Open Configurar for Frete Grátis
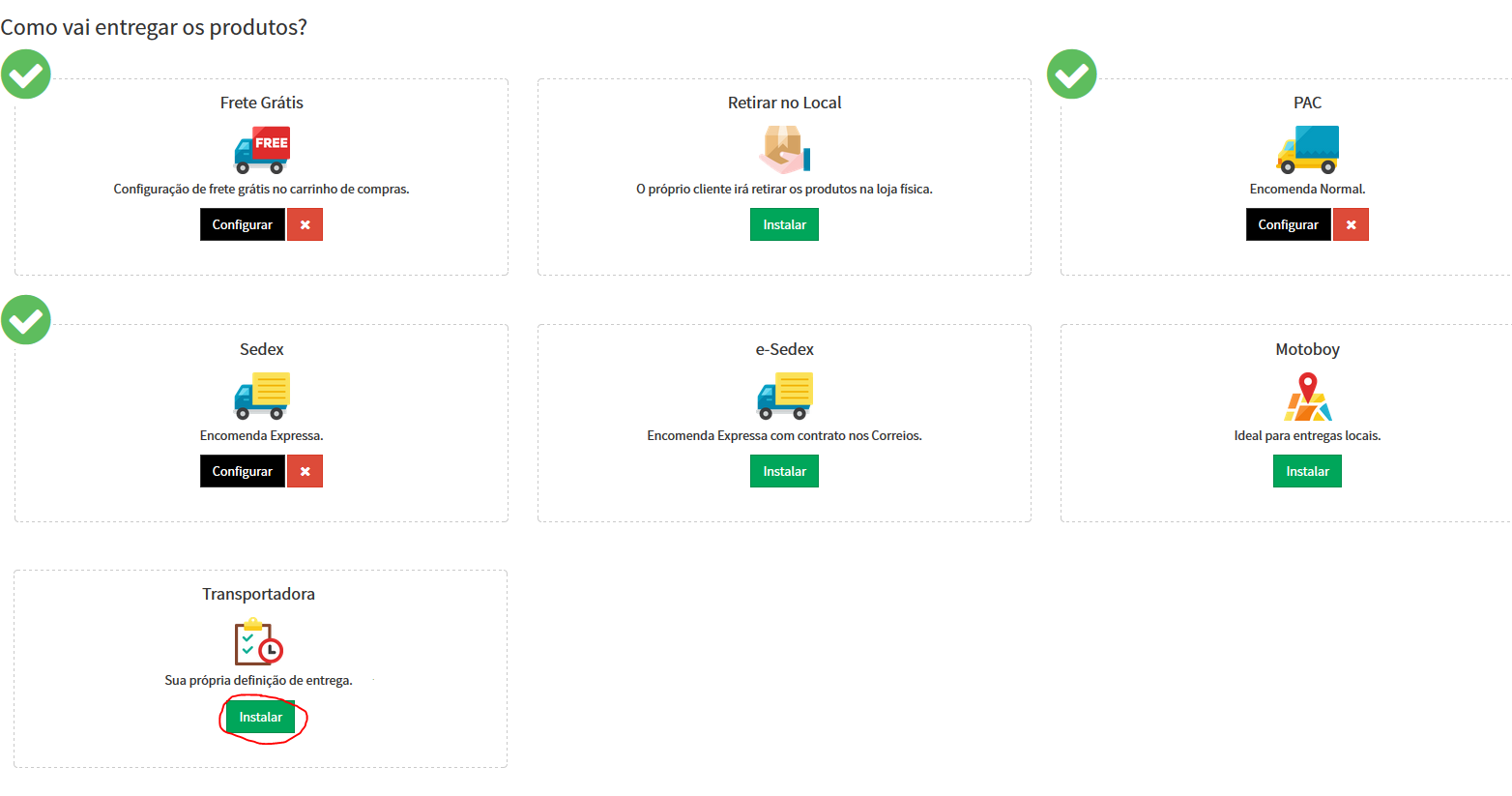1512x796 pixels. click(243, 224)
